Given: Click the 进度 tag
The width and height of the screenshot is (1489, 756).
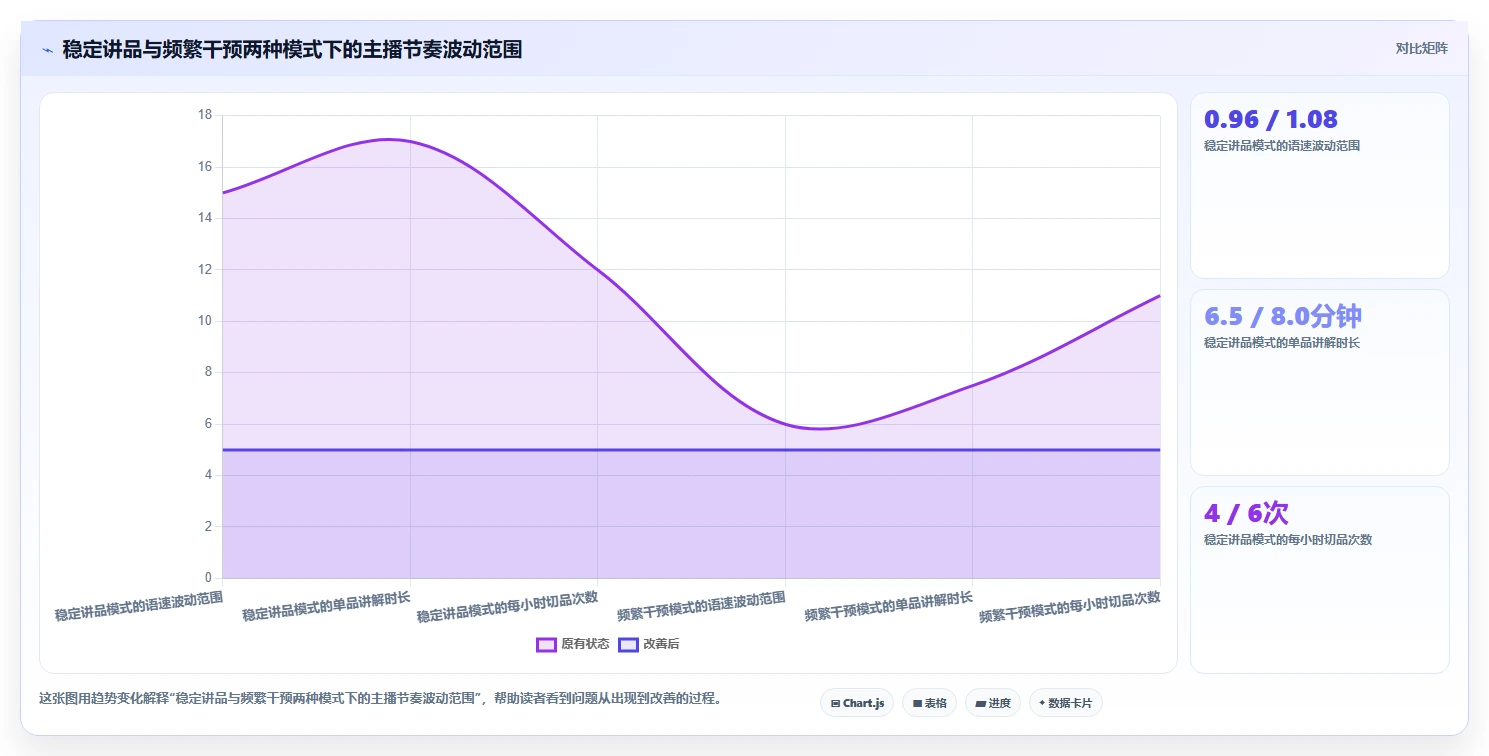Looking at the screenshot, I should point(992,703).
